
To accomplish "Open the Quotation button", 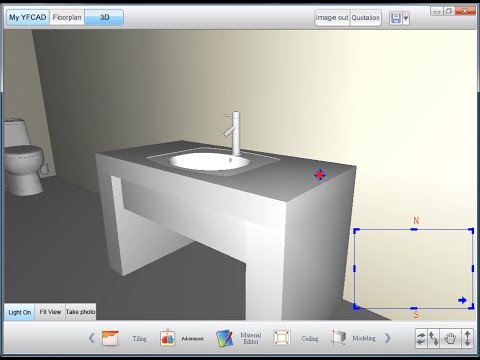I will (x=365, y=18).
